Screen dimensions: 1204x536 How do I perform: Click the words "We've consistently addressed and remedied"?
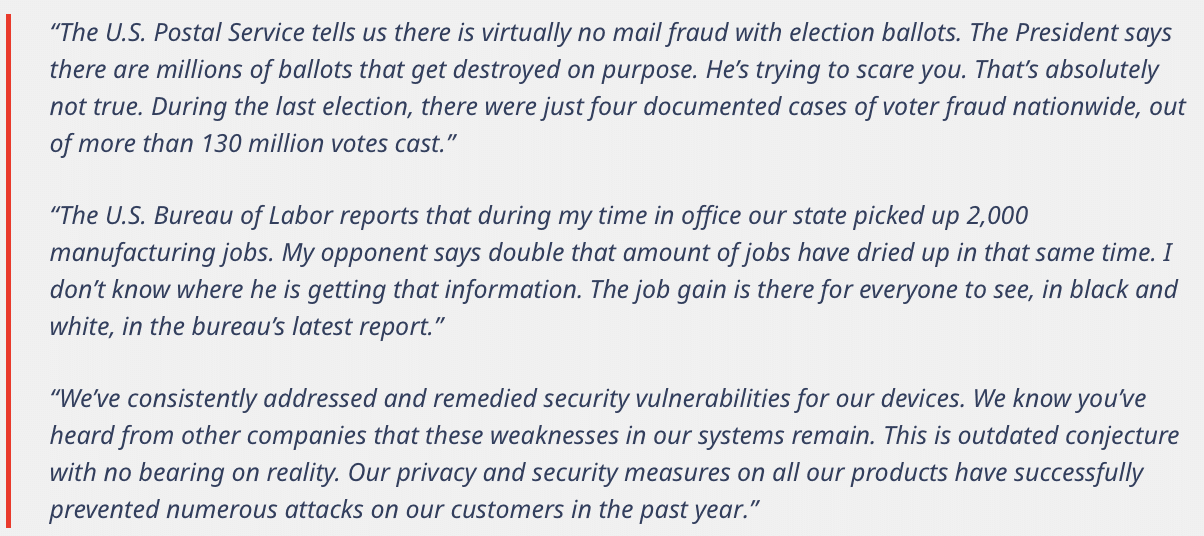(x=289, y=400)
